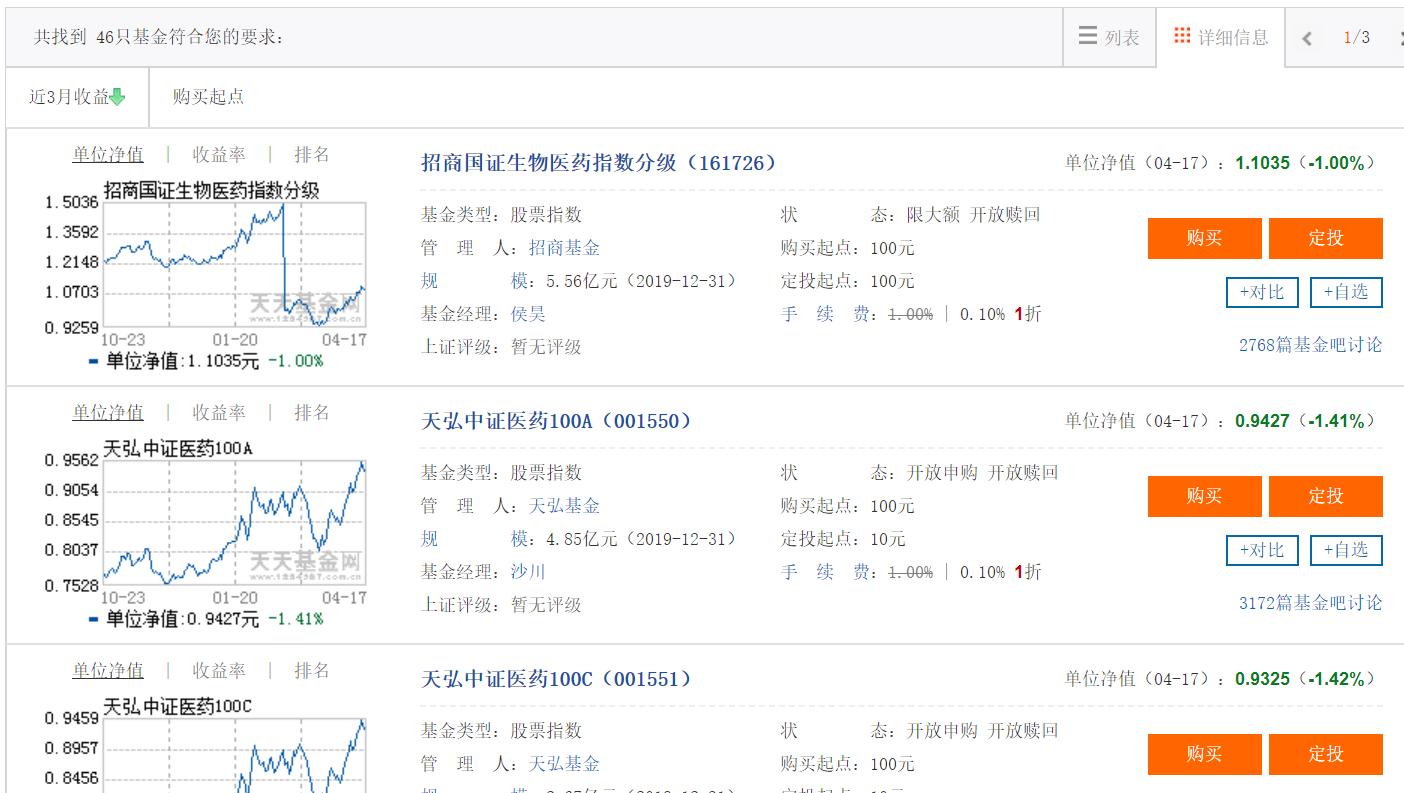The width and height of the screenshot is (1404, 793).
Task: Click 购买 button for the first fund
Action: point(1204,238)
